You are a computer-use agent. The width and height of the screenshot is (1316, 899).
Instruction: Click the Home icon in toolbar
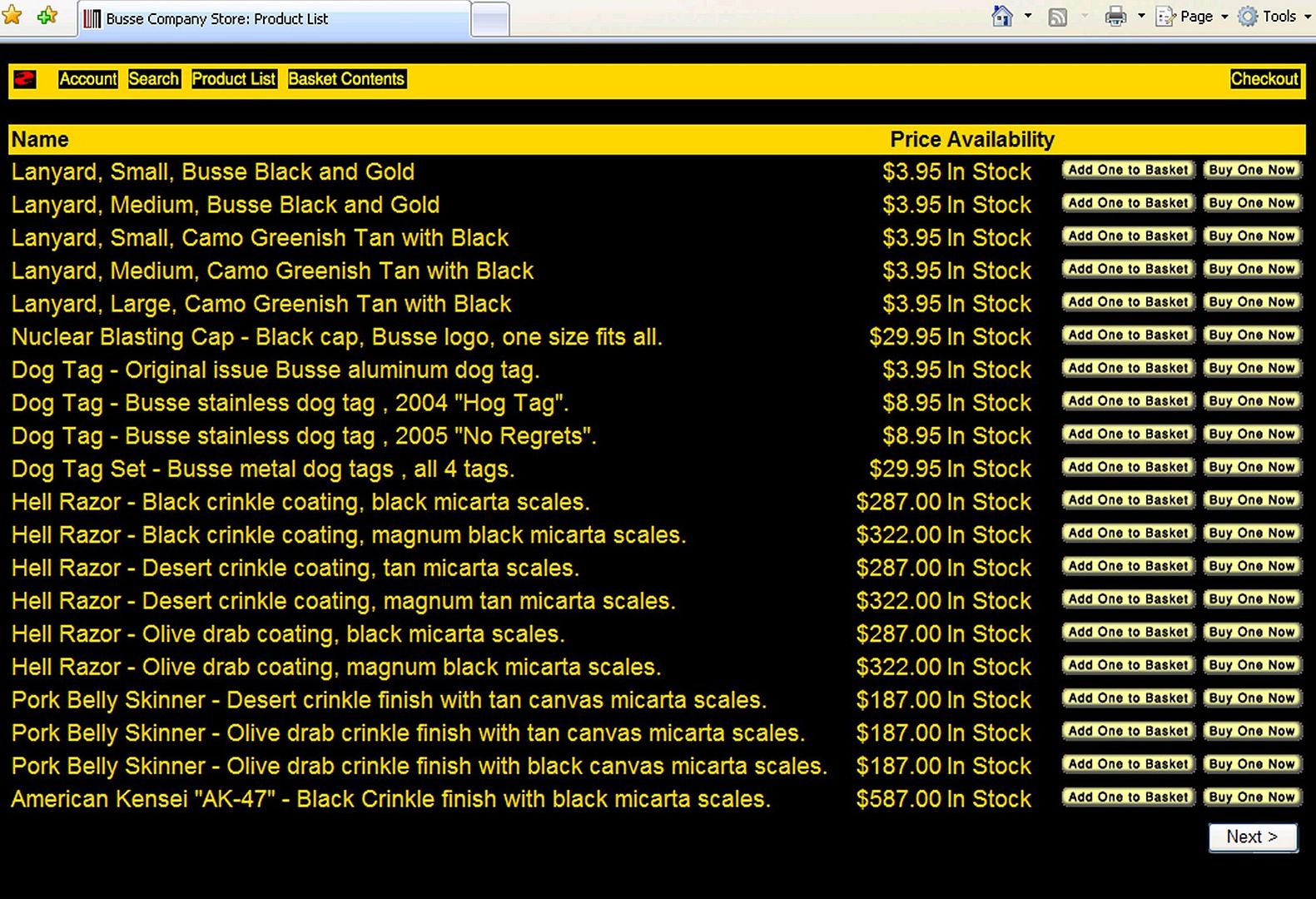(1002, 17)
